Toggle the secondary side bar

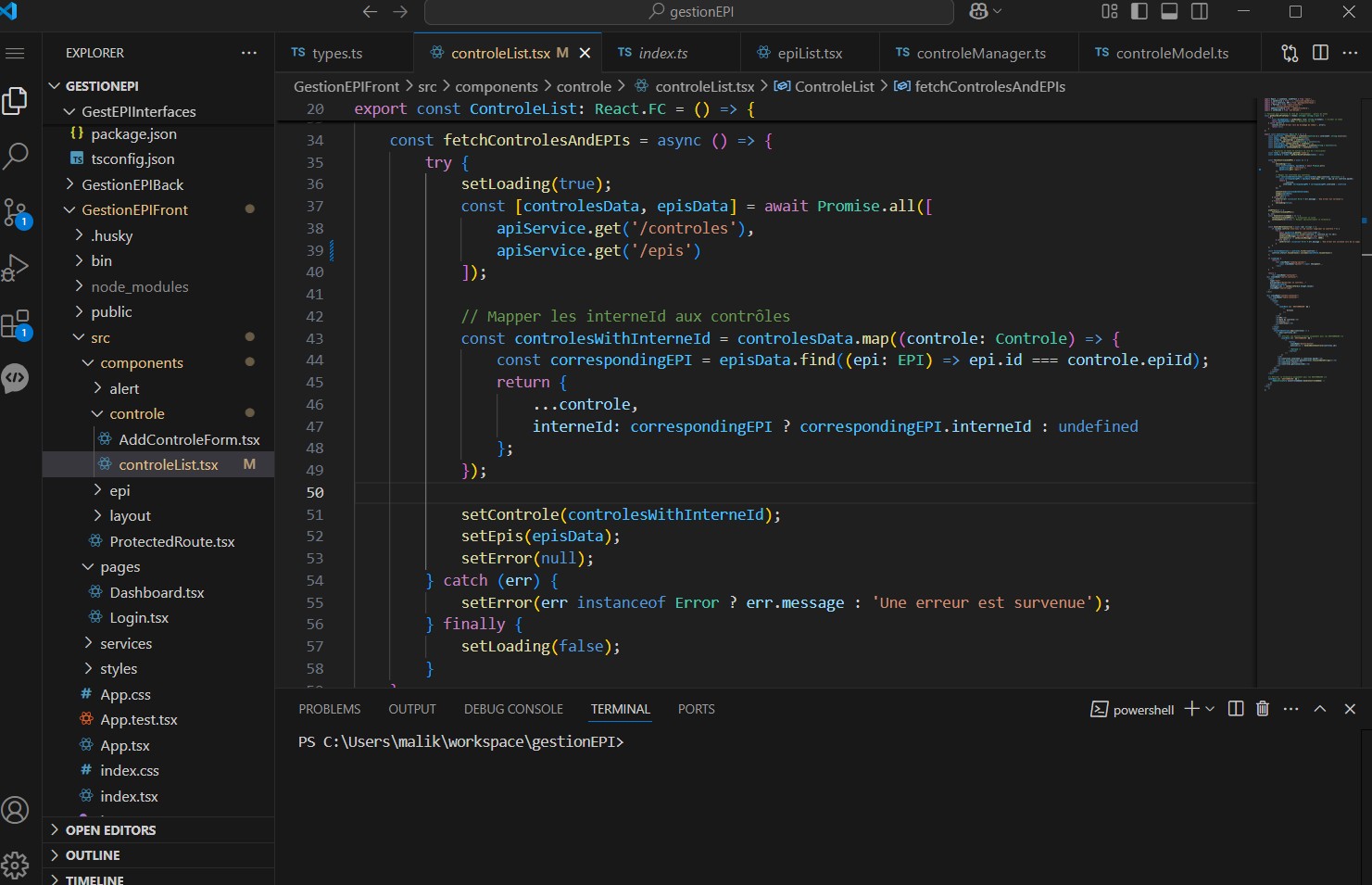coord(1200,11)
